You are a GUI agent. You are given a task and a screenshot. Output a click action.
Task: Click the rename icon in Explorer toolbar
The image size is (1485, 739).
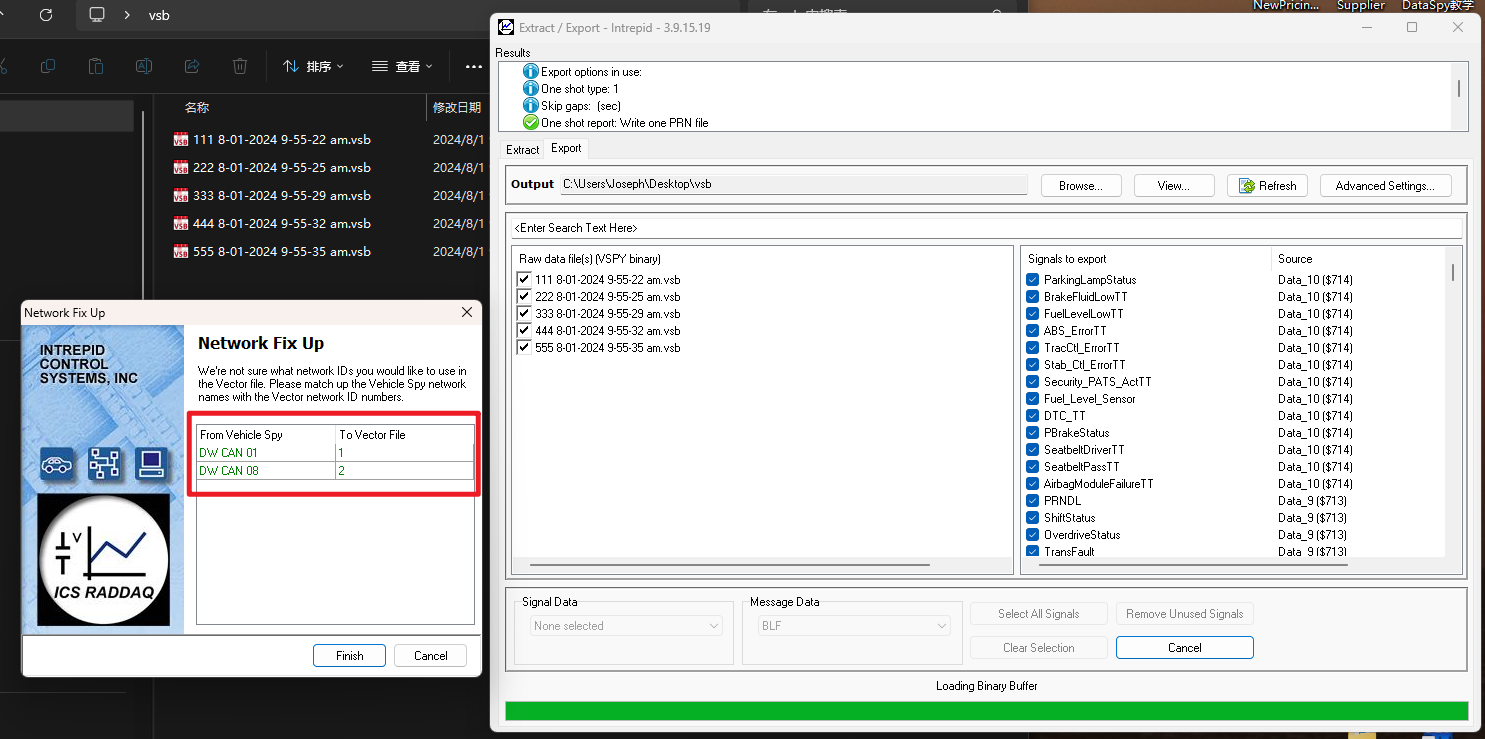[x=144, y=66]
